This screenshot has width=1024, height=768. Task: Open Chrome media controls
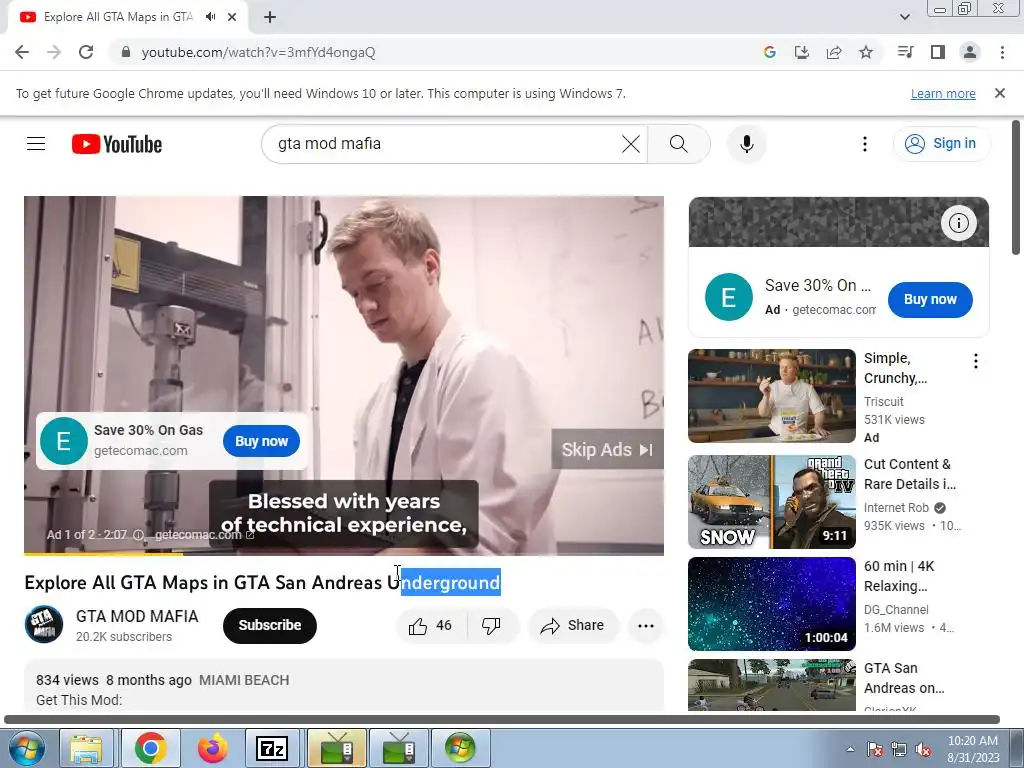(906, 52)
